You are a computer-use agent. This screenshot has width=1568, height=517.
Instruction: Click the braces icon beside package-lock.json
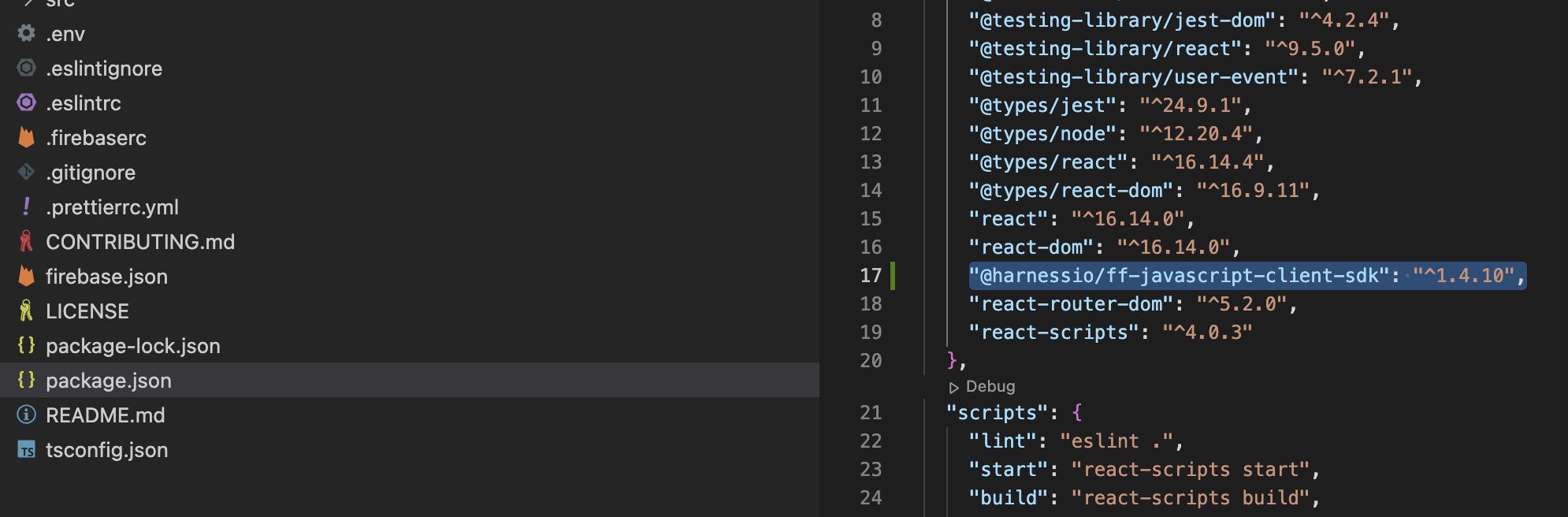[x=26, y=345]
